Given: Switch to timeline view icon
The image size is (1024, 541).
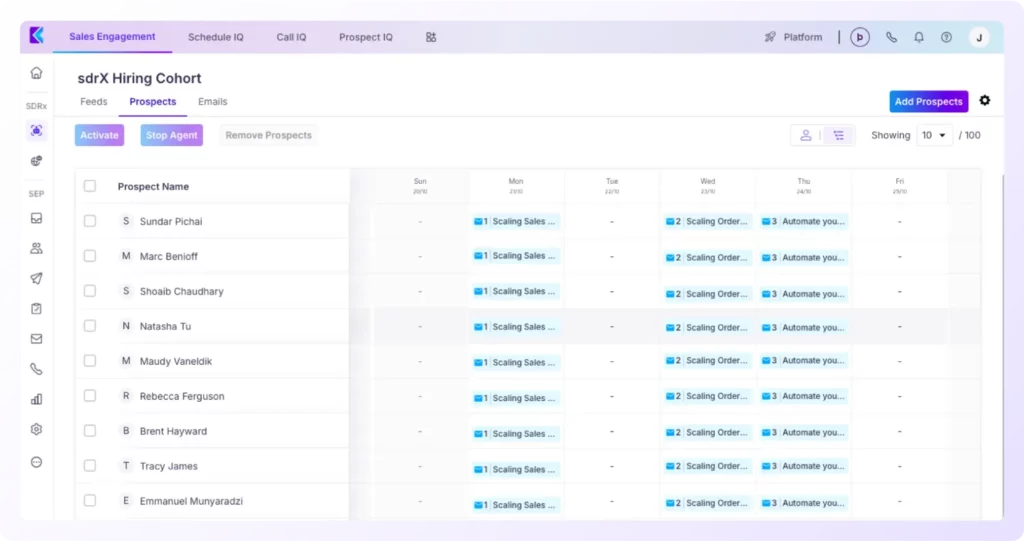Looking at the screenshot, I should pyautogui.click(x=839, y=135).
